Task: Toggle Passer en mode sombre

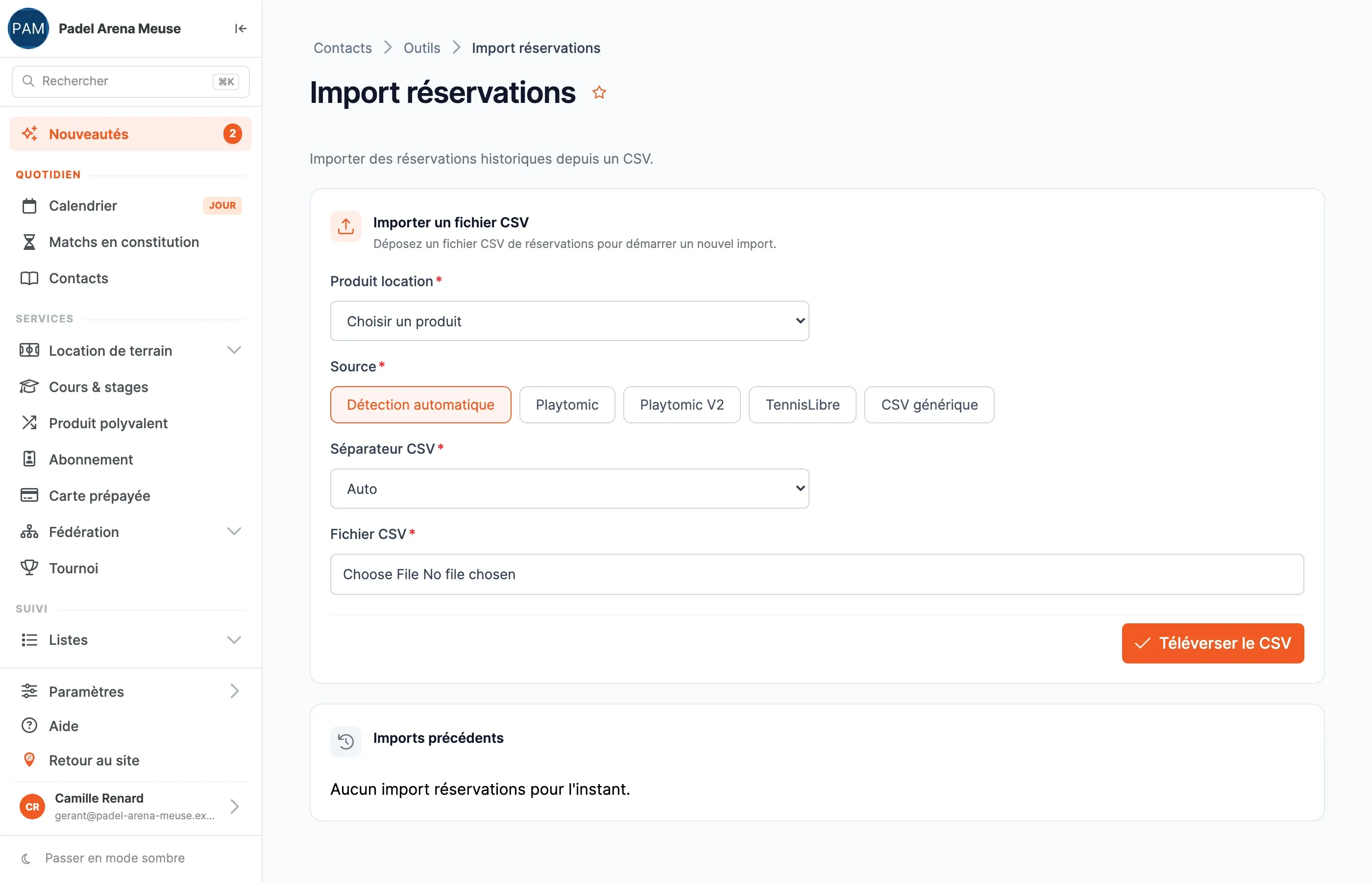Action: [x=115, y=858]
